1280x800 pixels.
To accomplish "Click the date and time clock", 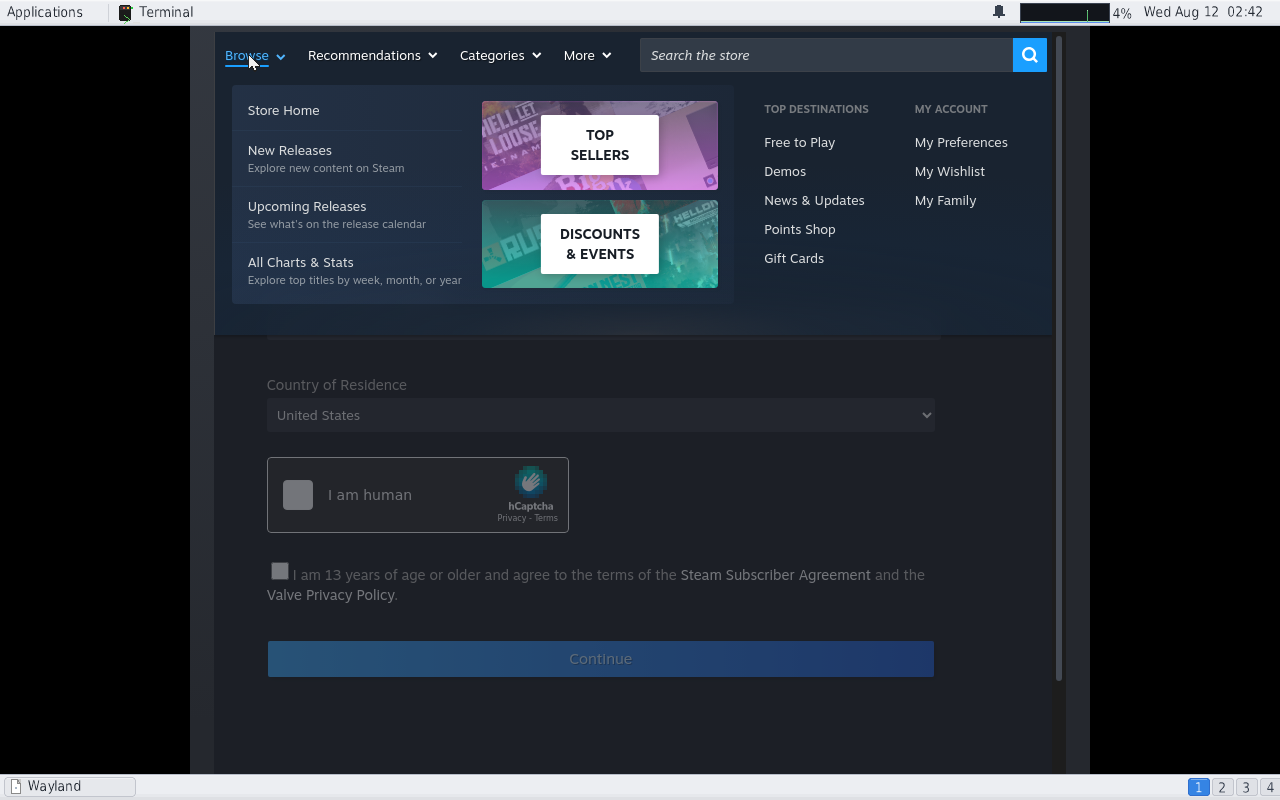I will click(1203, 12).
